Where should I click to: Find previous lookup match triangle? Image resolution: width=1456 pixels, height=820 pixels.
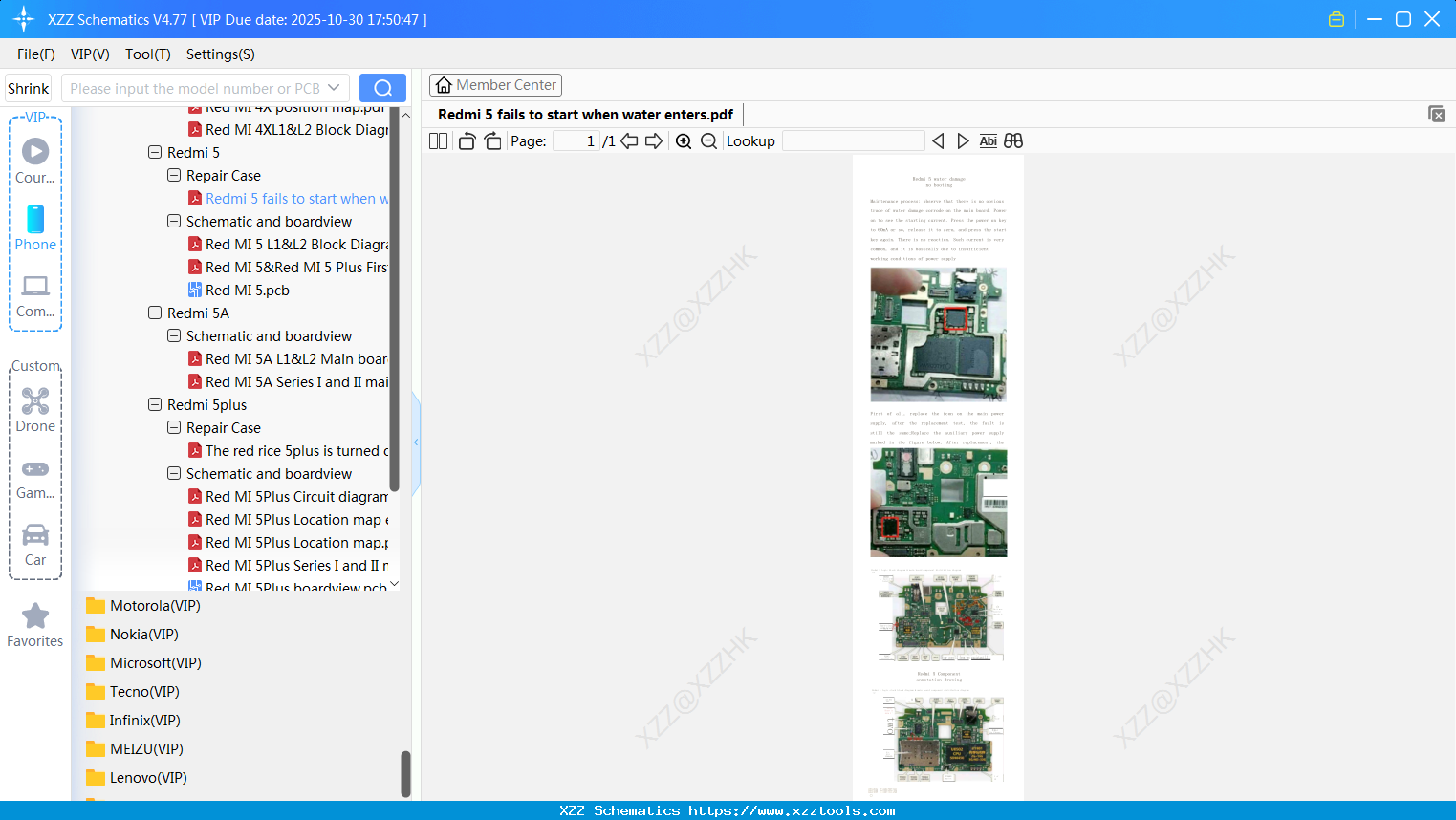(x=938, y=141)
